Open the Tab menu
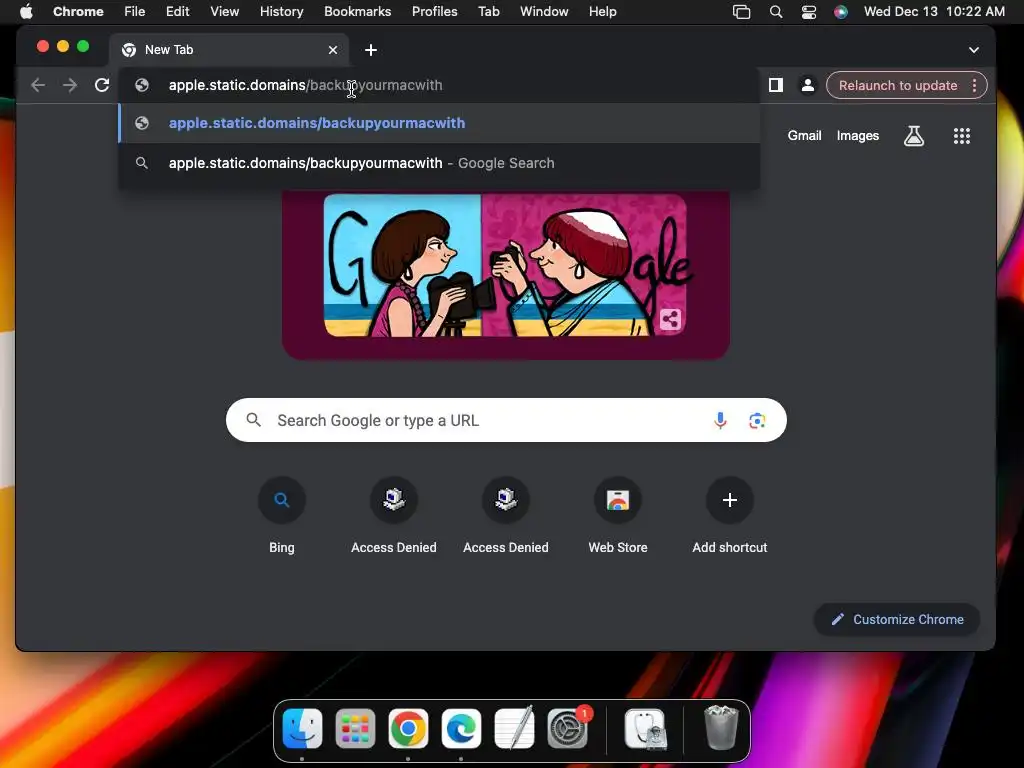The width and height of the screenshot is (1024, 768). 488,11
